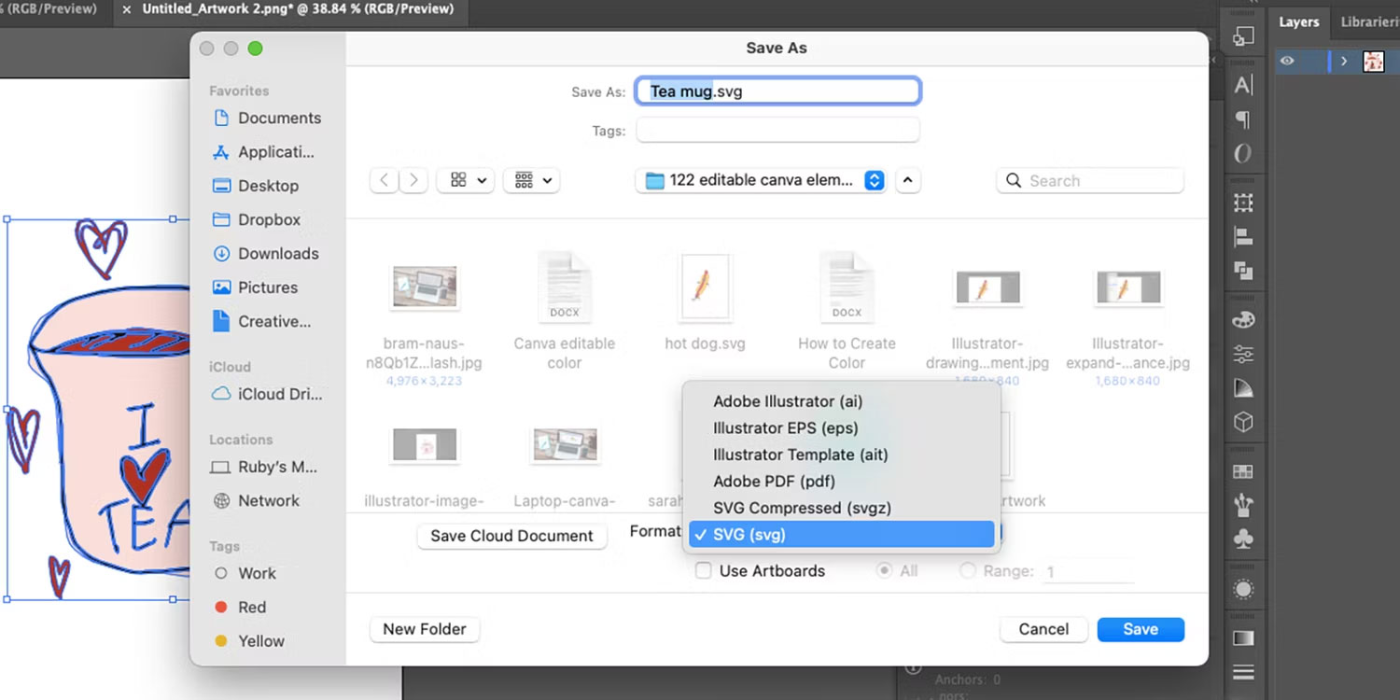Open the Character panel icon
1400x700 pixels.
1243,86
